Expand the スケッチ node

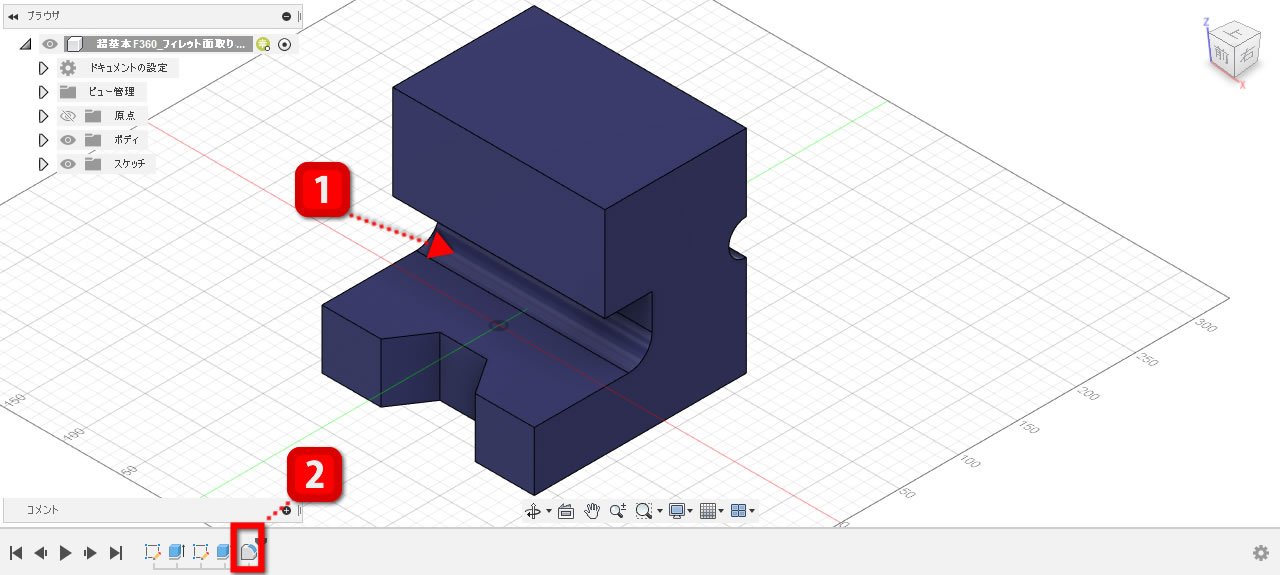tap(43, 164)
